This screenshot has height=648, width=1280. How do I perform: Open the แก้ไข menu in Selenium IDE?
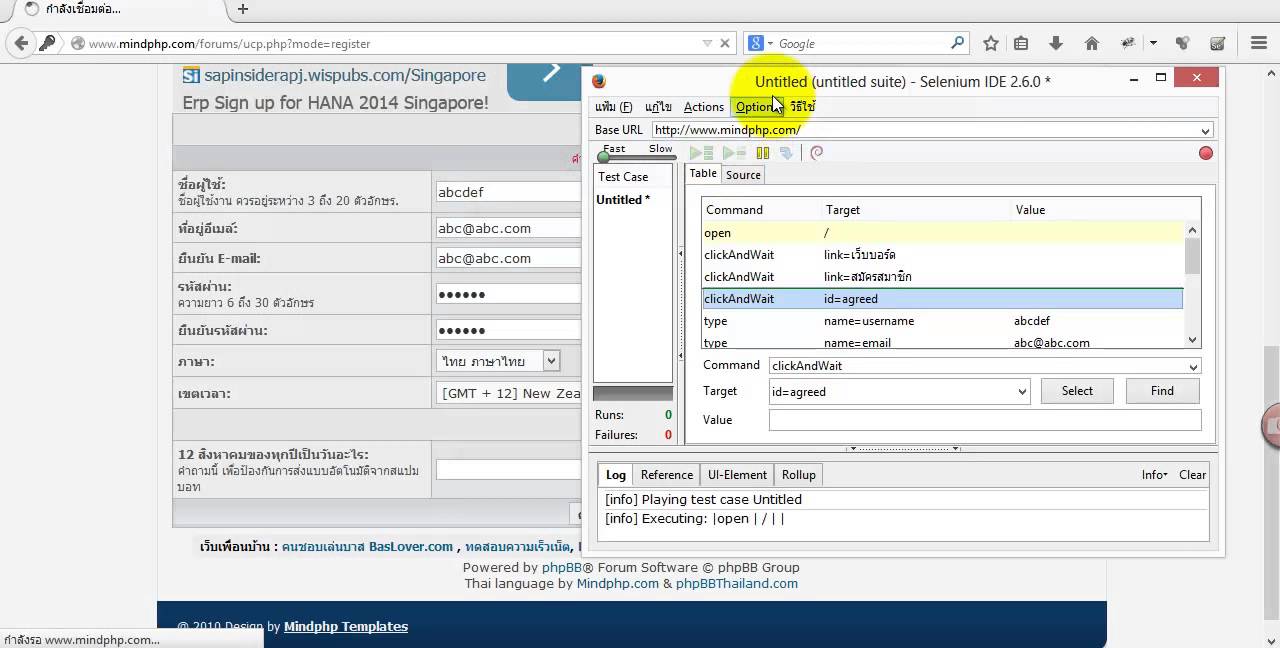tap(658, 107)
